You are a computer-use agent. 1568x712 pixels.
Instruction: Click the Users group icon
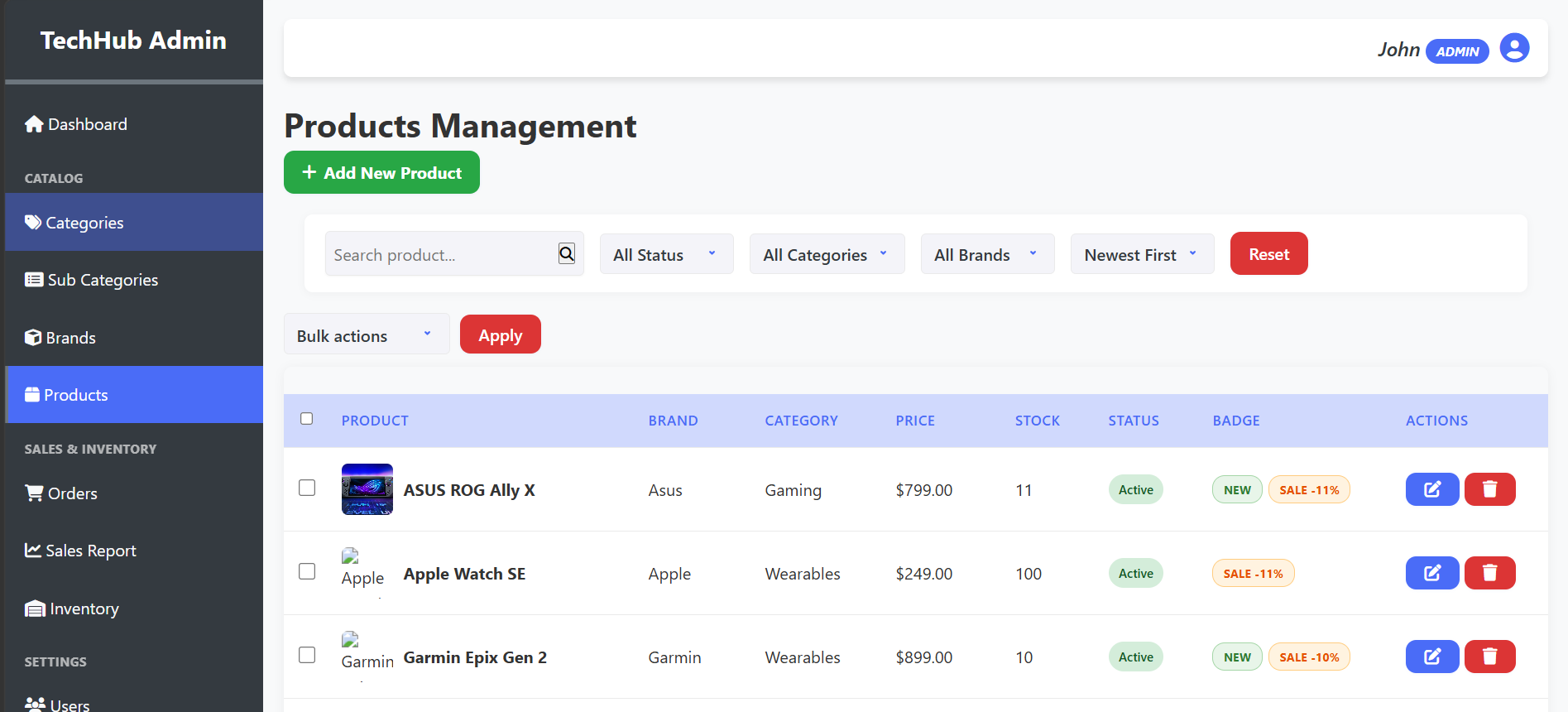click(x=36, y=705)
